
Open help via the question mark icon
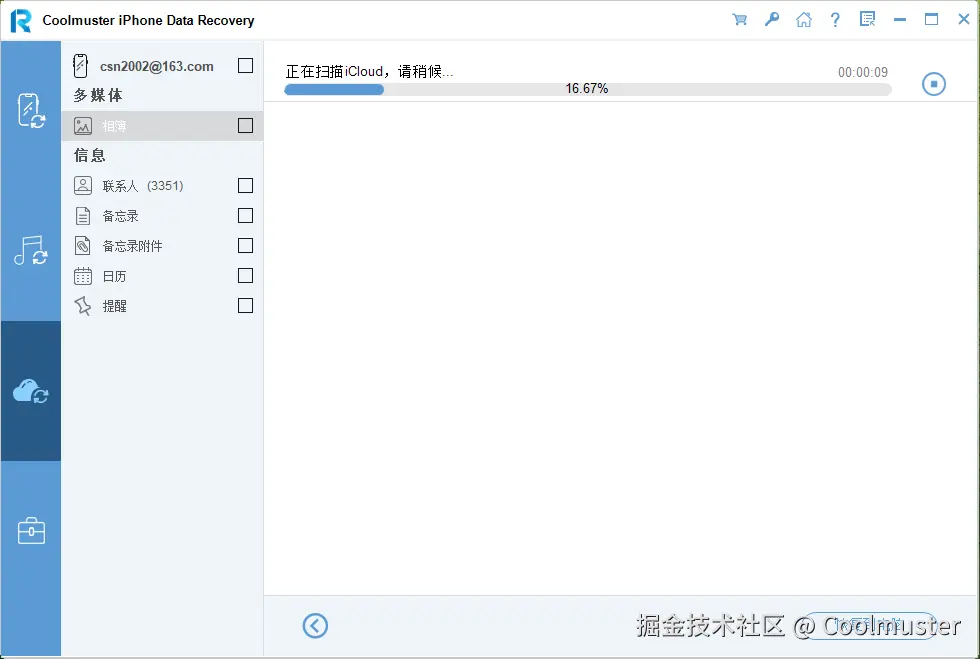(x=835, y=19)
